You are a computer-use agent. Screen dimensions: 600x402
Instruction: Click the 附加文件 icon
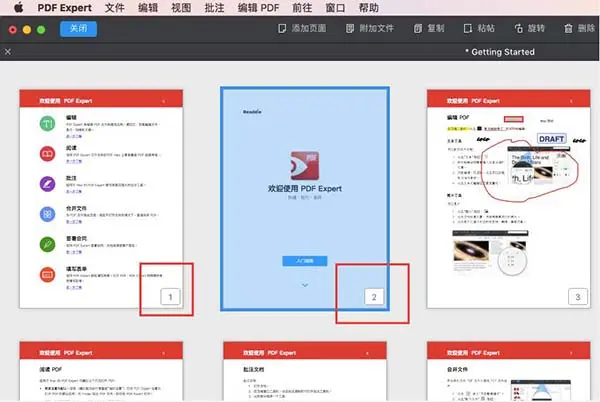point(350,29)
